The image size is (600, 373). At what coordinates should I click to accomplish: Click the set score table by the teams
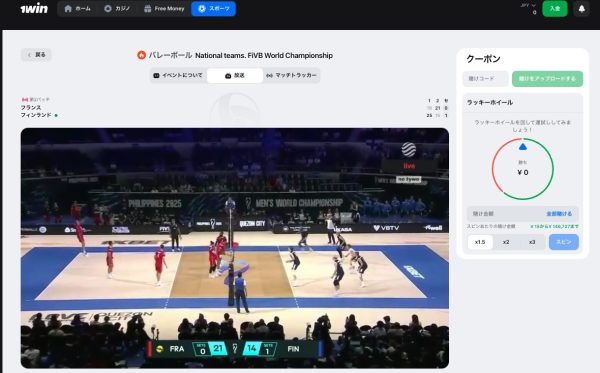coord(437,108)
